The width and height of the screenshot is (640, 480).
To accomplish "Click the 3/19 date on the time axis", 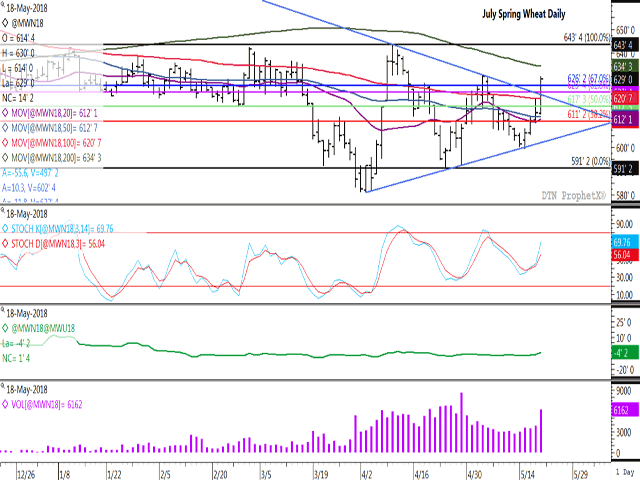I will (321, 475).
